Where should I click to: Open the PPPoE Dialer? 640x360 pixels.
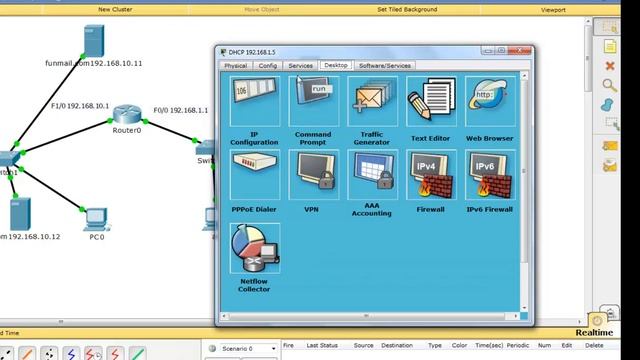[255, 175]
